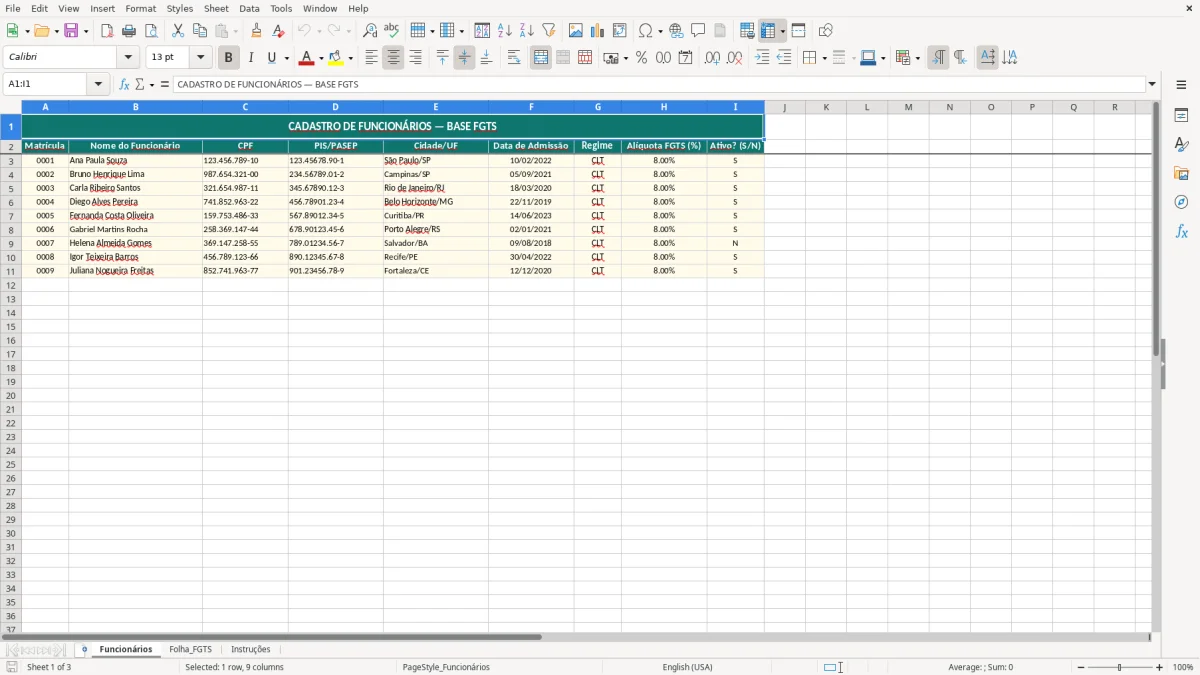The image size is (1200, 675).
Task: Open the Data menu
Action: 248,8
